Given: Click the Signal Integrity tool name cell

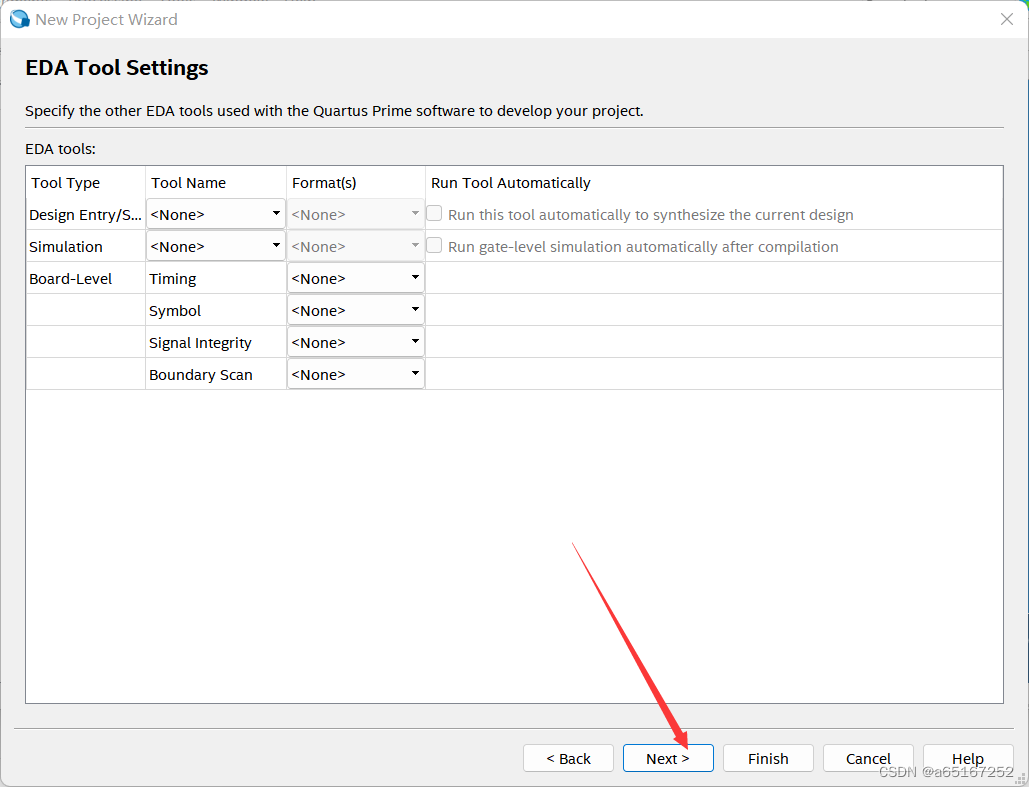Looking at the screenshot, I should [x=216, y=343].
